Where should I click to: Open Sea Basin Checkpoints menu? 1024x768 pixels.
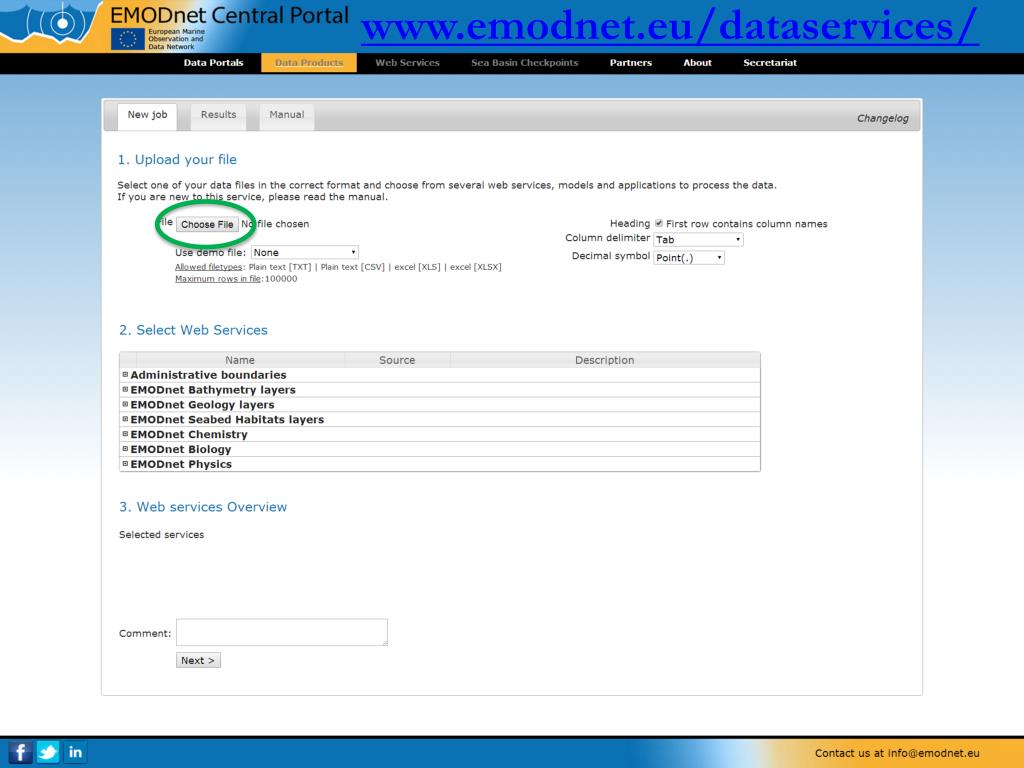click(524, 63)
